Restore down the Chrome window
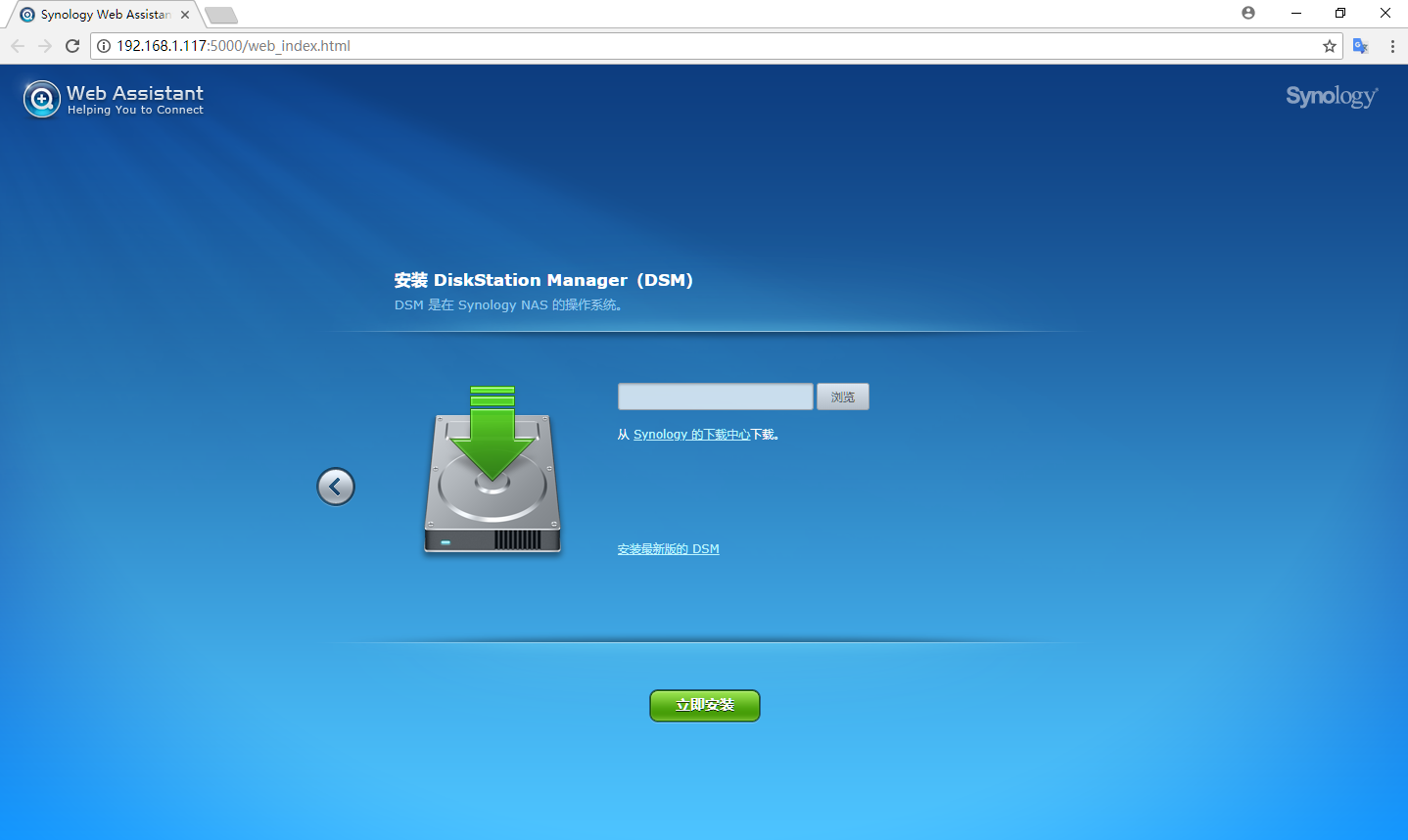1408x840 pixels. click(1340, 13)
